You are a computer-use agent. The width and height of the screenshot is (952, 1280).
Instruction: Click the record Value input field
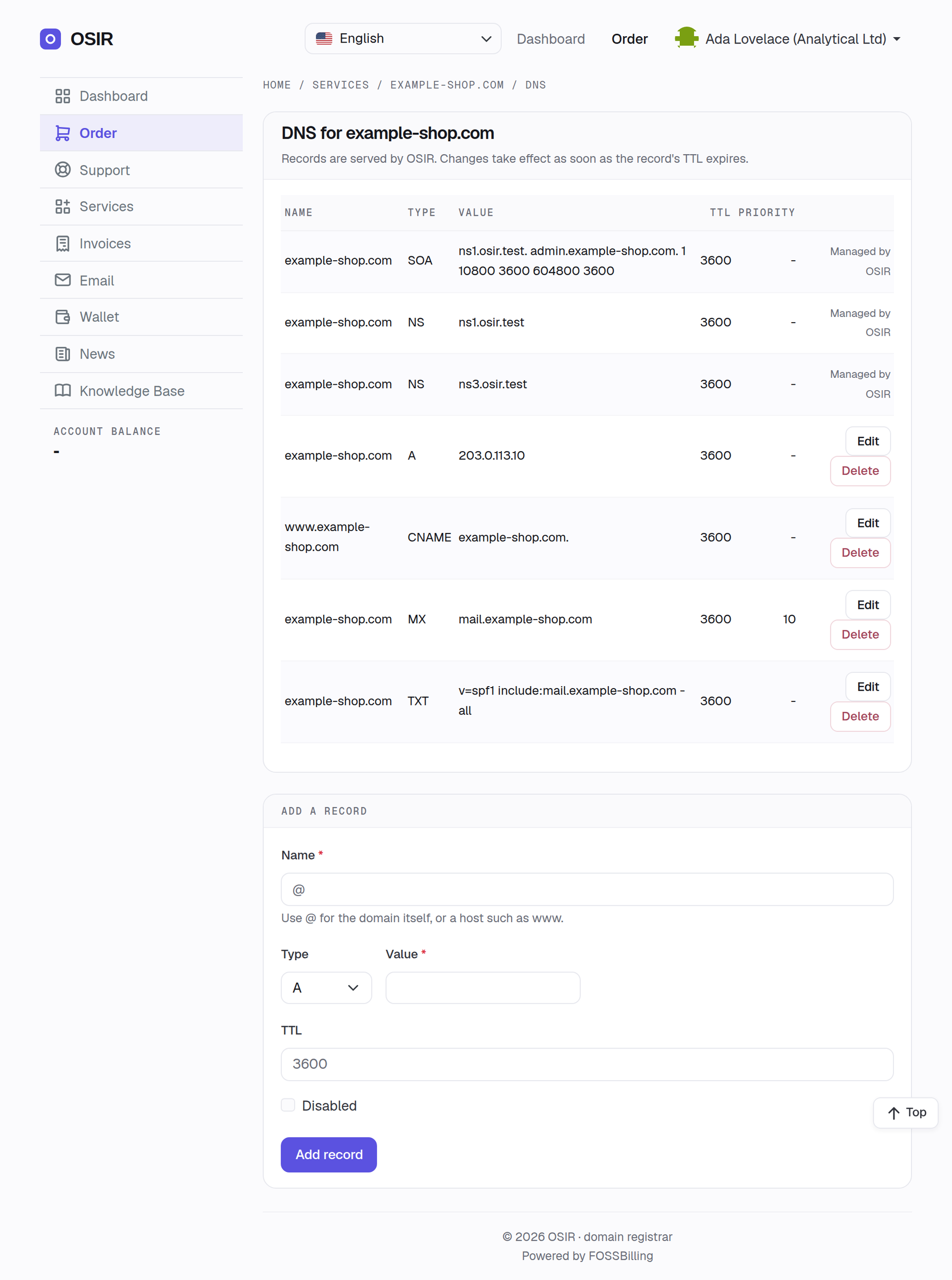point(483,988)
